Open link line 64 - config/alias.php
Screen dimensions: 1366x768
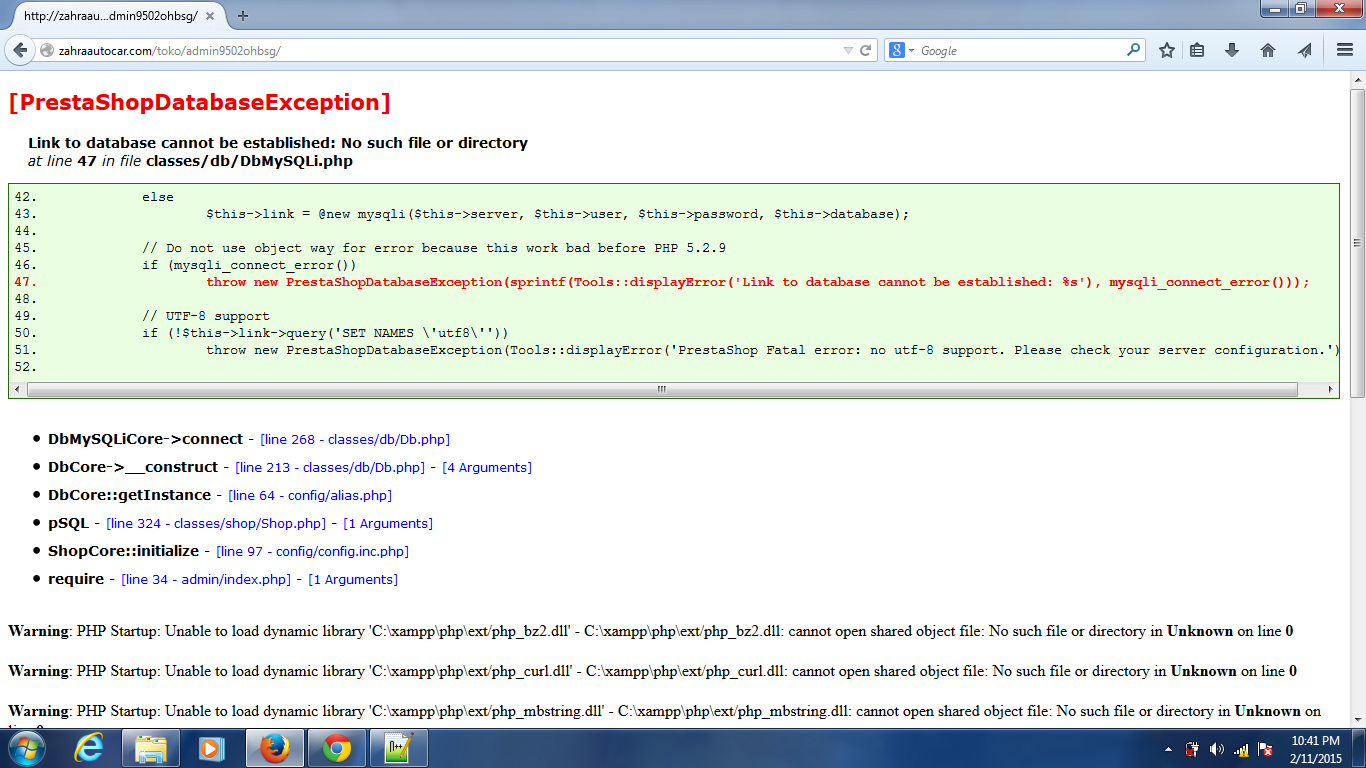pos(310,495)
